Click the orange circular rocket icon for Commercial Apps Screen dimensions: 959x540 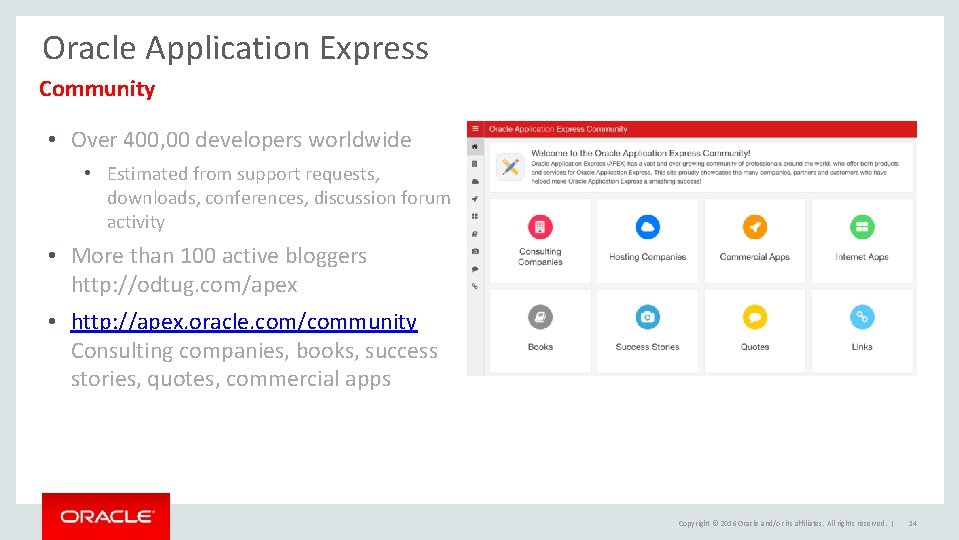pos(755,227)
